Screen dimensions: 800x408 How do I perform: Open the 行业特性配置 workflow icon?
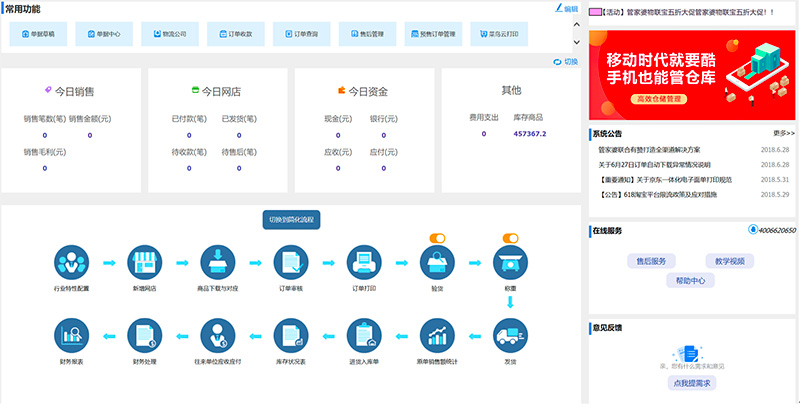pos(71,263)
